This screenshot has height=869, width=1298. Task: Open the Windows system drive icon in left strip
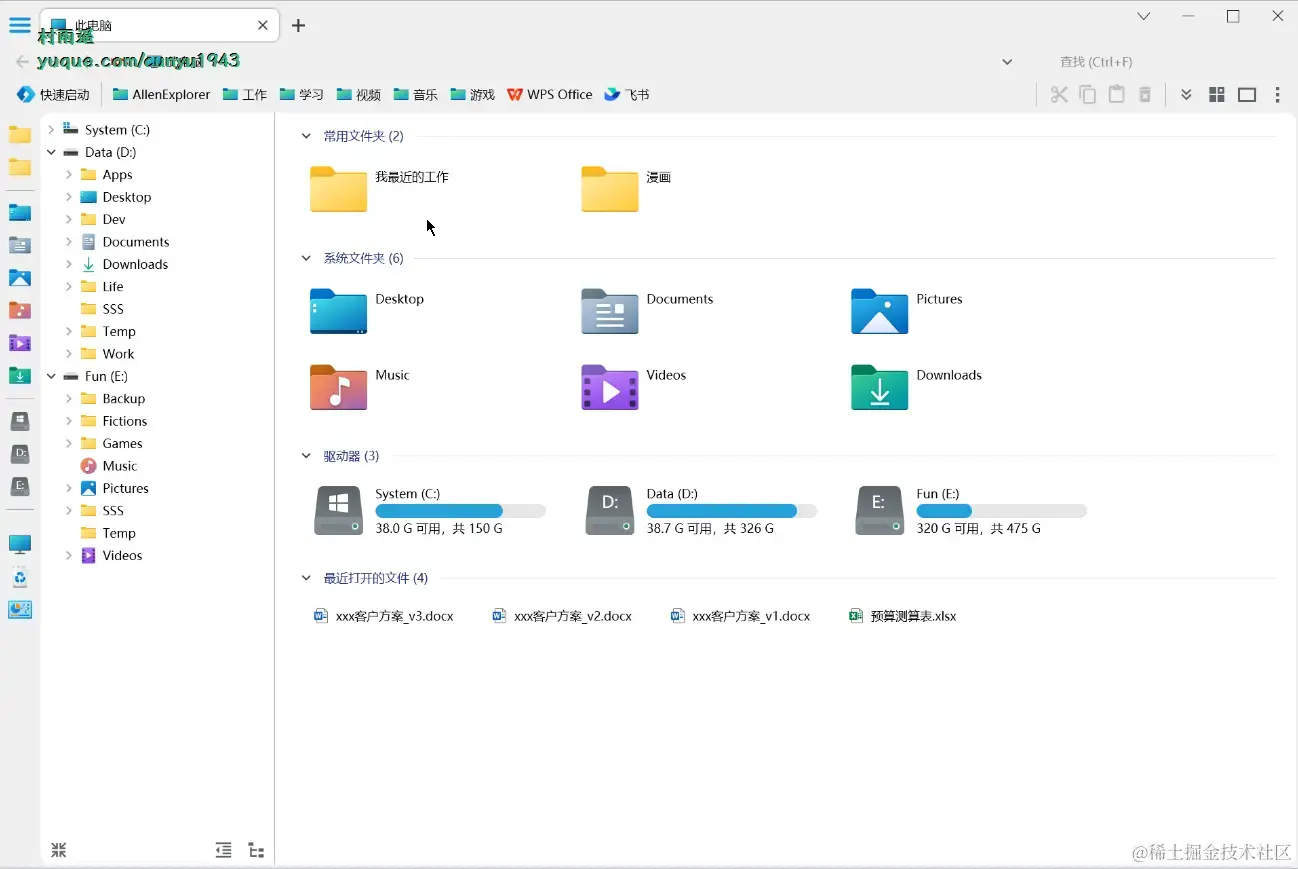[x=20, y=421]
